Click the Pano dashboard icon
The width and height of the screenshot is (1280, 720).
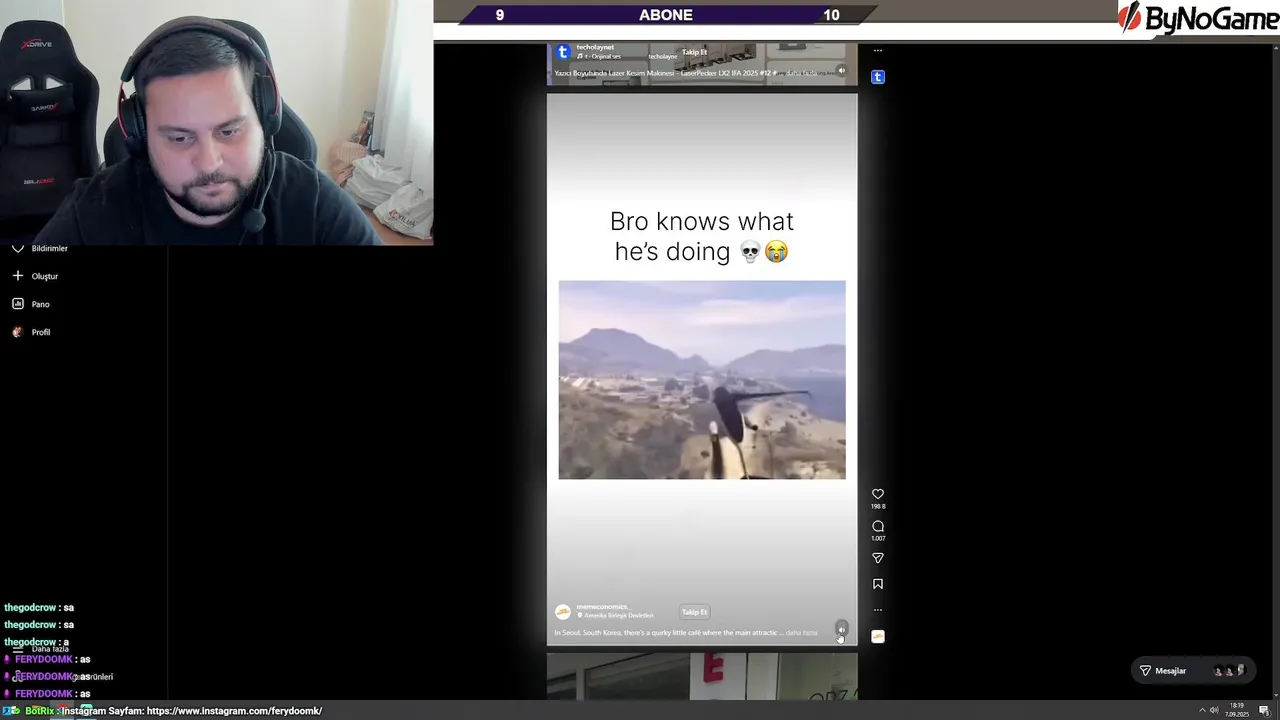pos(17,304)
